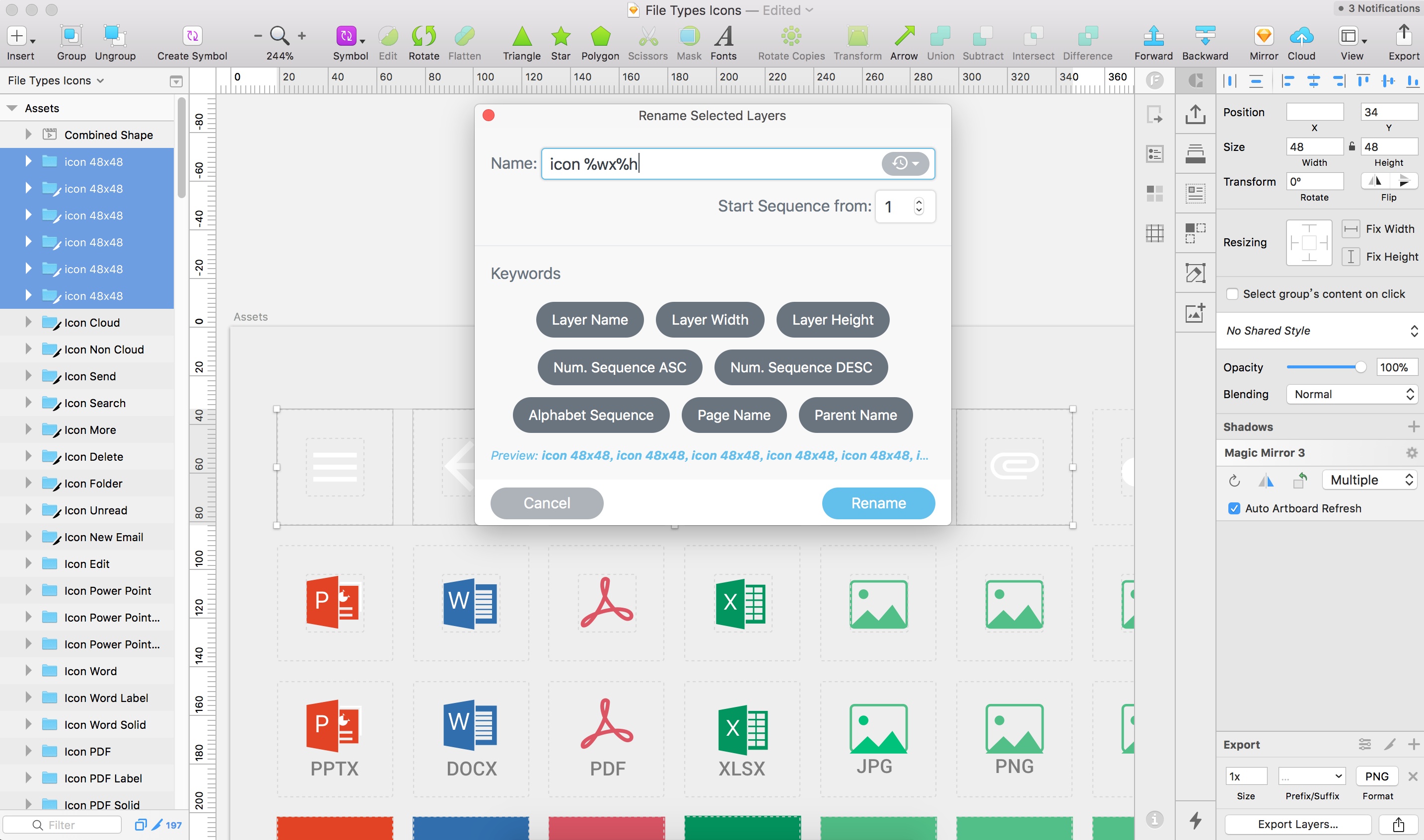Click the Mask toolbar icon

[x=689, y=36]
